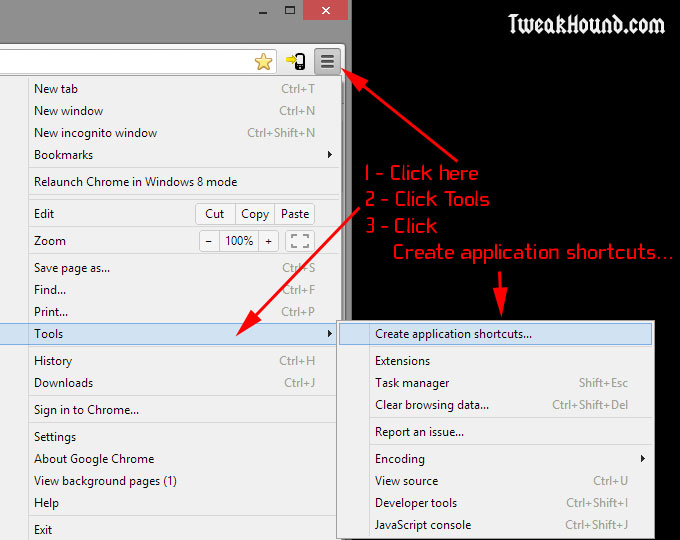Open Developer tools from submenu
680x540 pixels.
pos(495,503)
